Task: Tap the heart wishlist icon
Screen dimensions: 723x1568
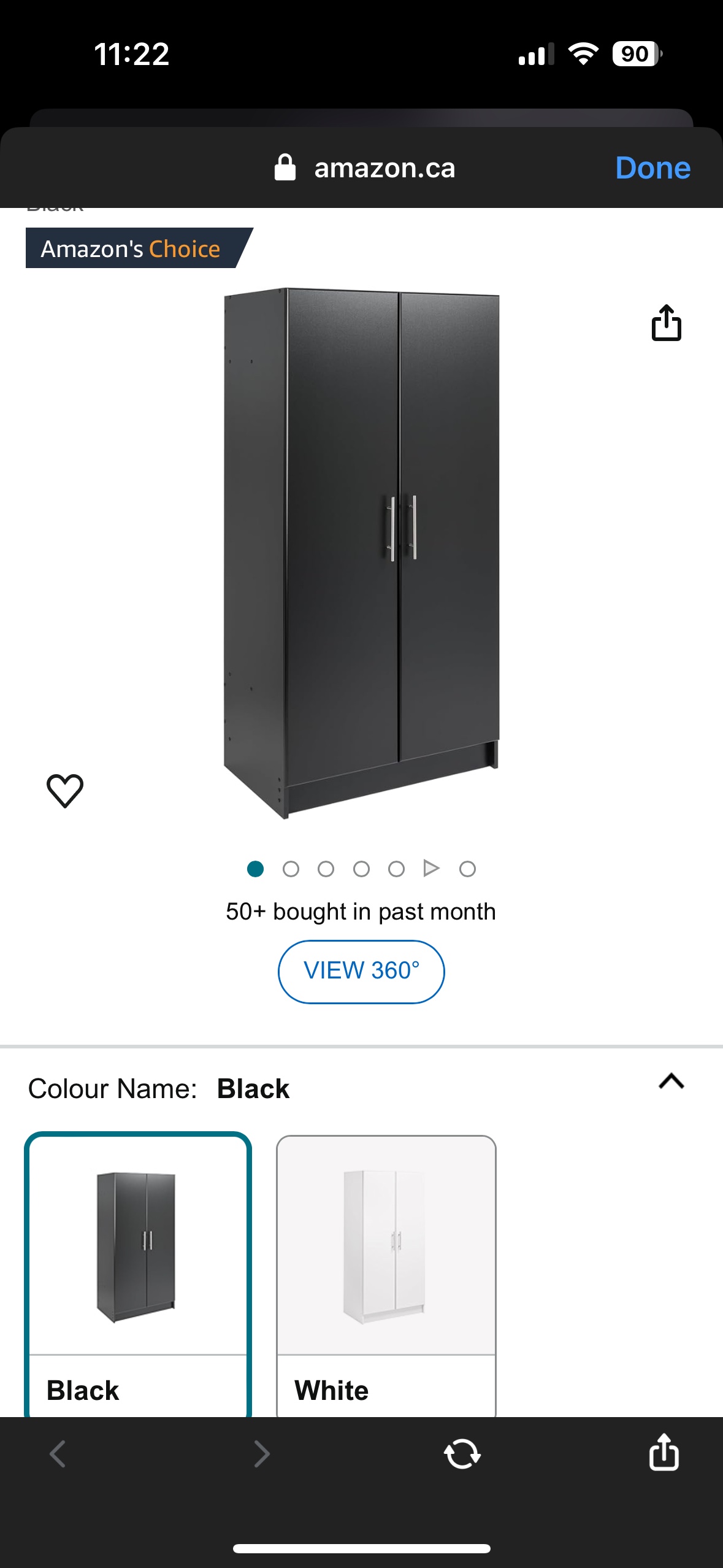Action: click(x=65, y=790)
